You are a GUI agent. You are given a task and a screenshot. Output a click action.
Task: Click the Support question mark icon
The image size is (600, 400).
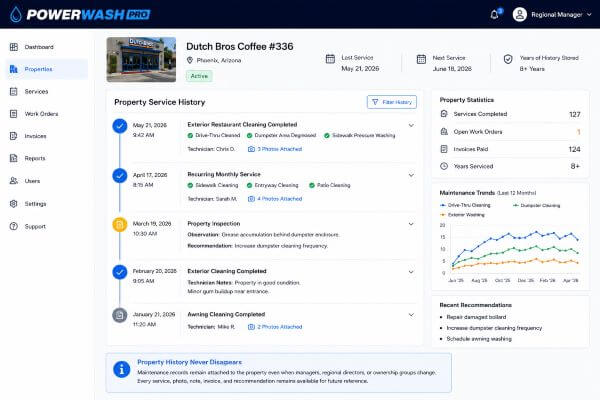point(13,226)
